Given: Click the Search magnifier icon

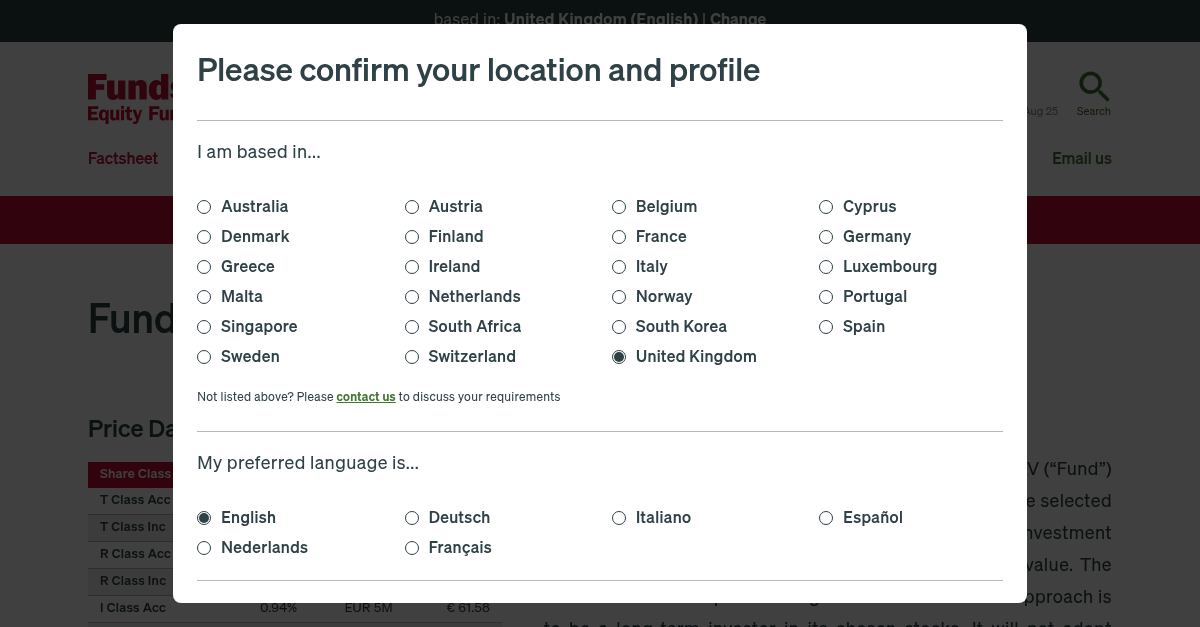Looking at the screenshot, I should click(1093, 87).
